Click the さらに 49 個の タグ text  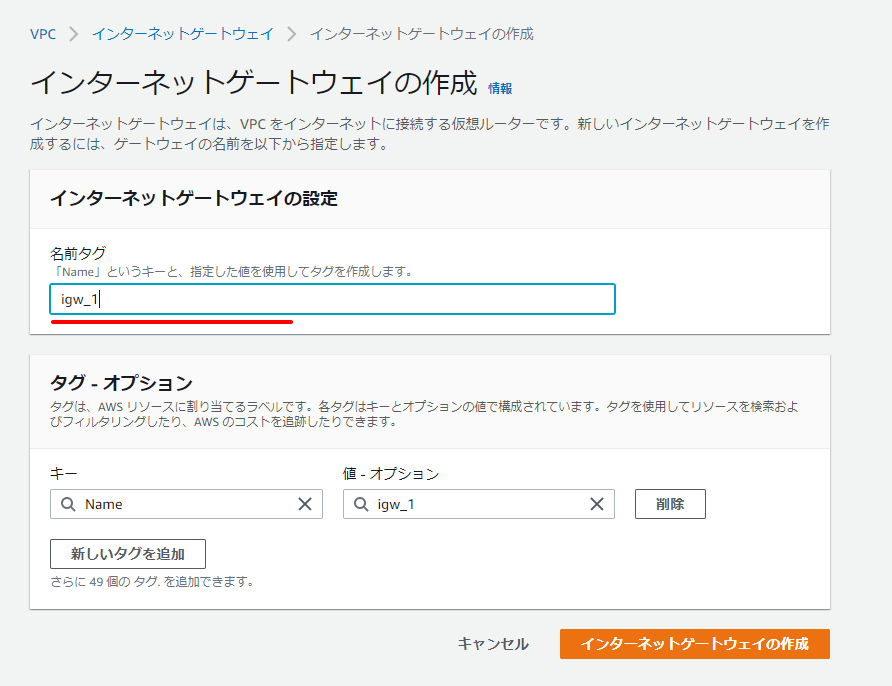click(152, 581)
